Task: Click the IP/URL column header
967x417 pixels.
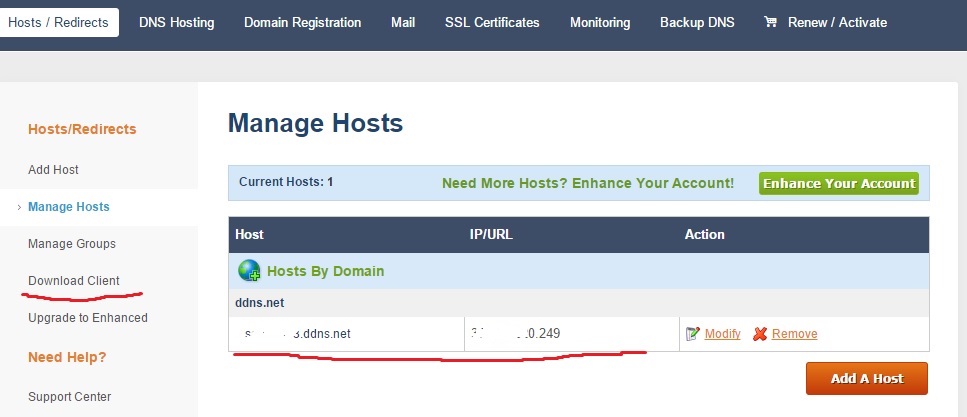Action: pos(492,234)
